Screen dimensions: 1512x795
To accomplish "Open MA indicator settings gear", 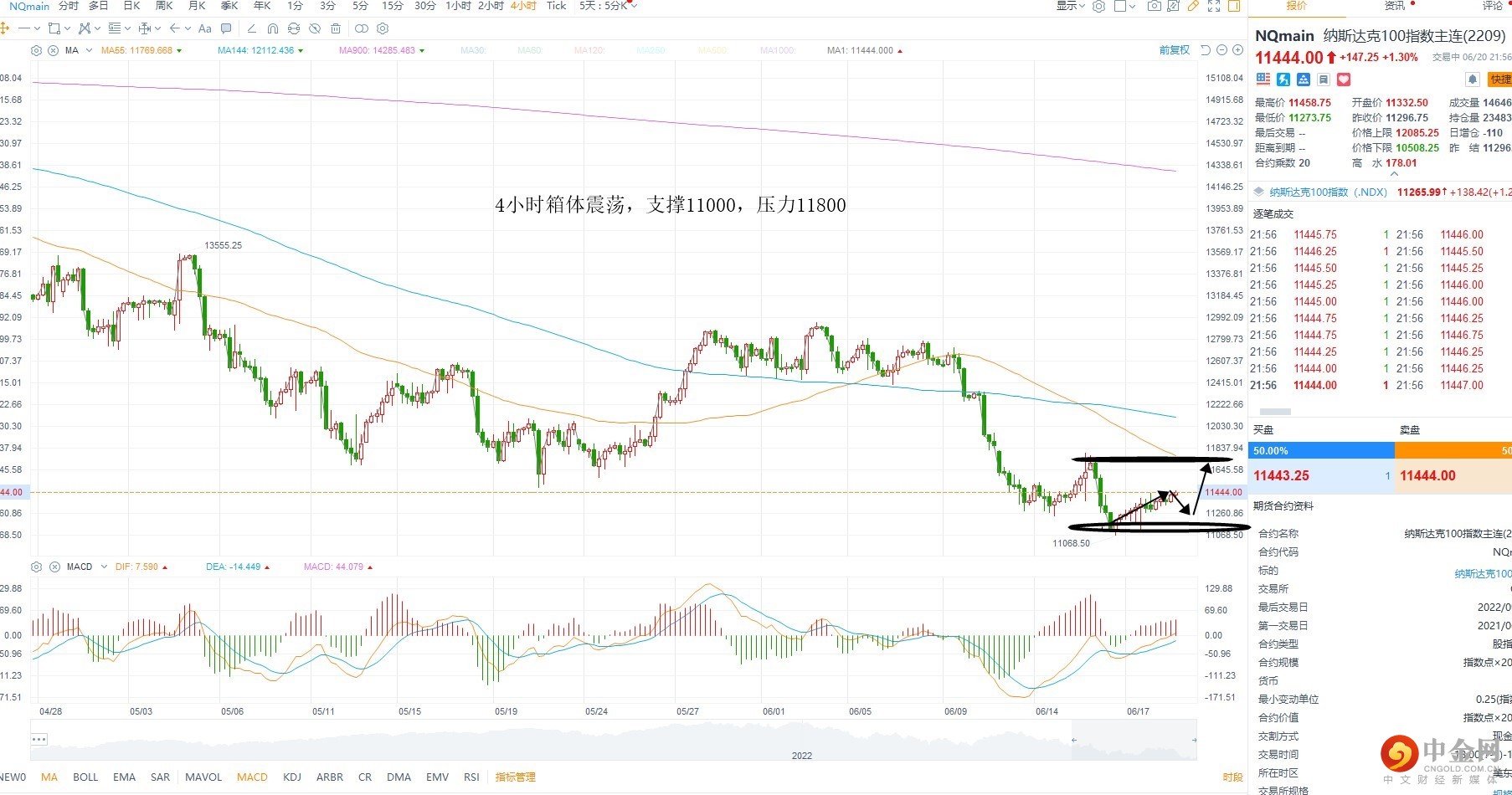I will [x=36, y=50].
